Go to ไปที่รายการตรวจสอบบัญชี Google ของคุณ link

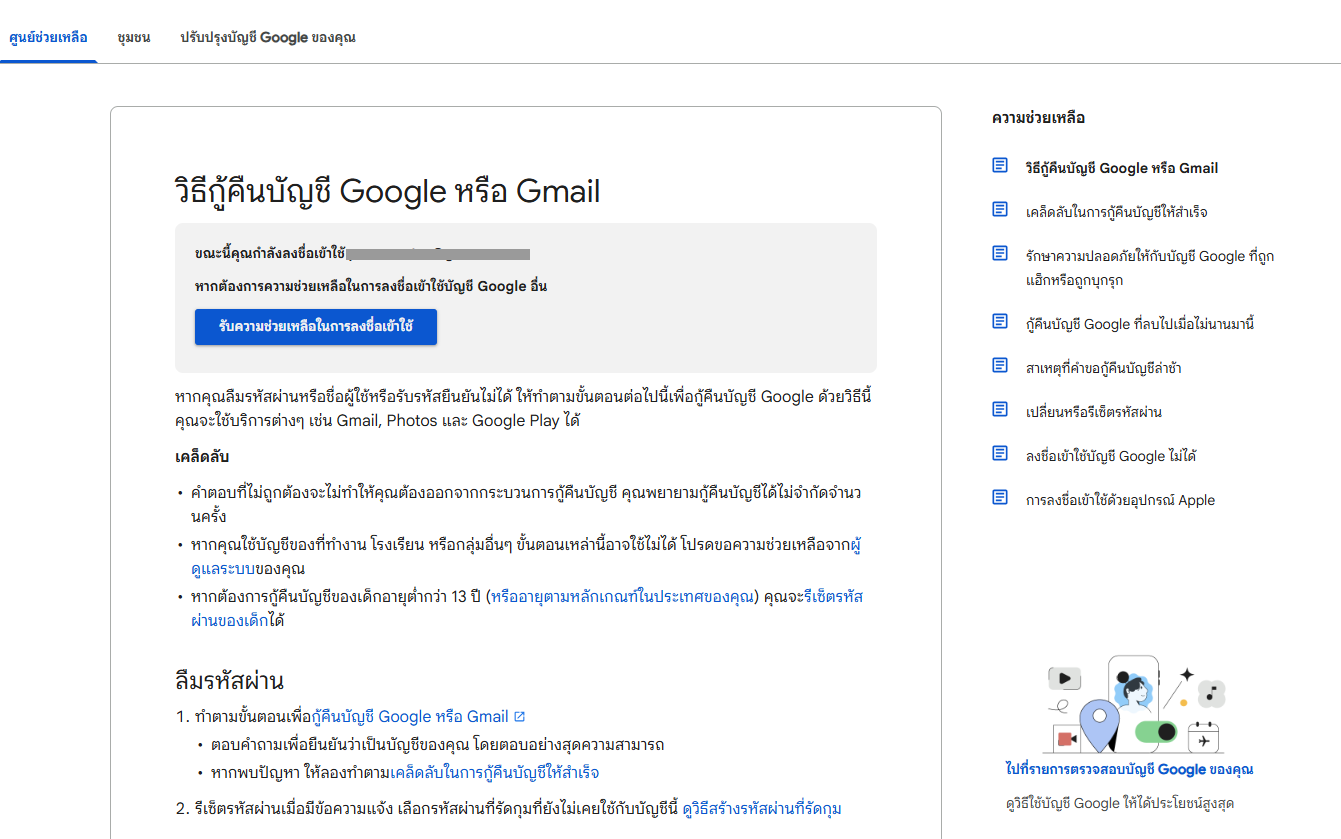(1129, 769)
